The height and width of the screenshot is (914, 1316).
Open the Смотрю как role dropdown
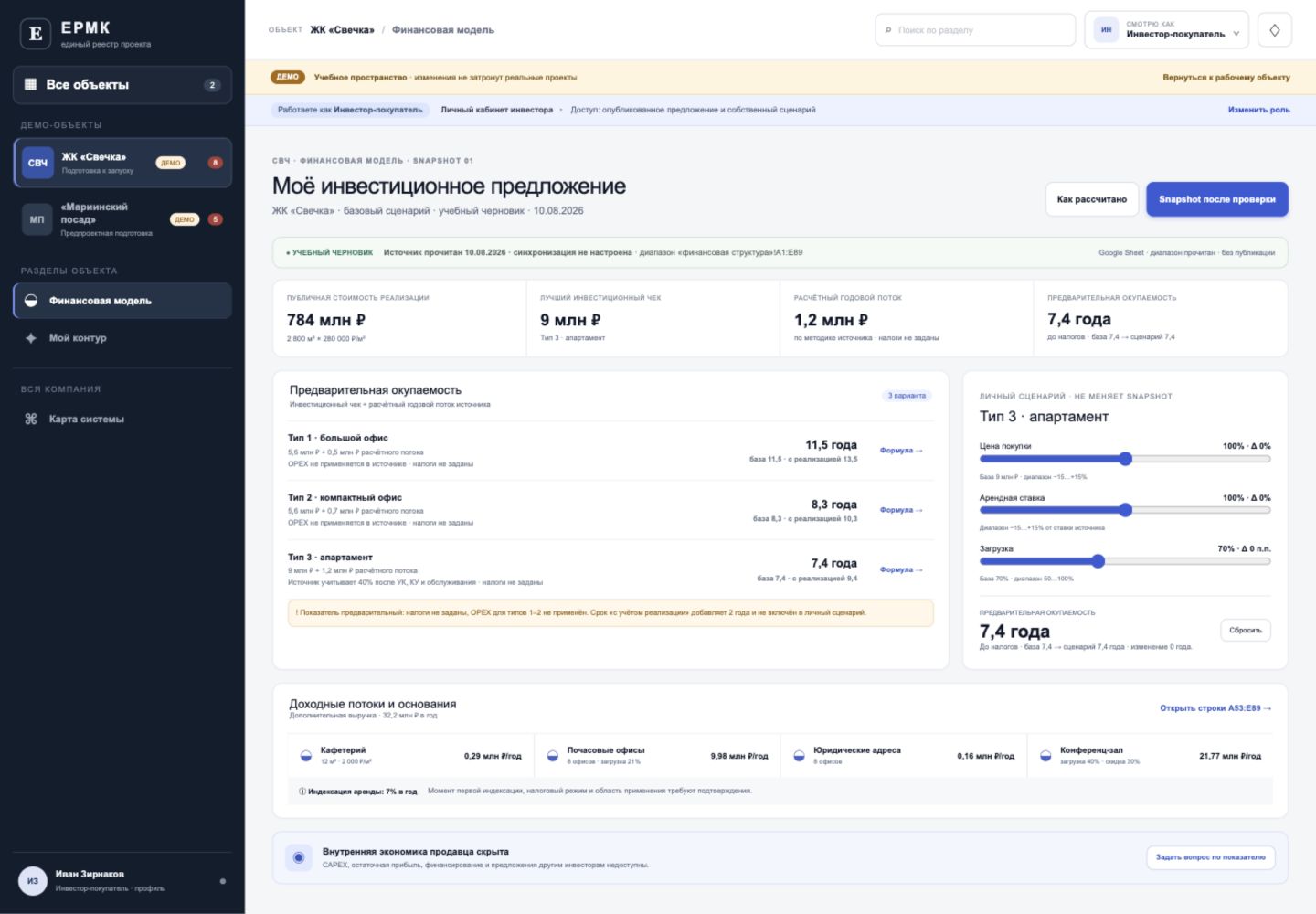click(x=1167, y=30)
